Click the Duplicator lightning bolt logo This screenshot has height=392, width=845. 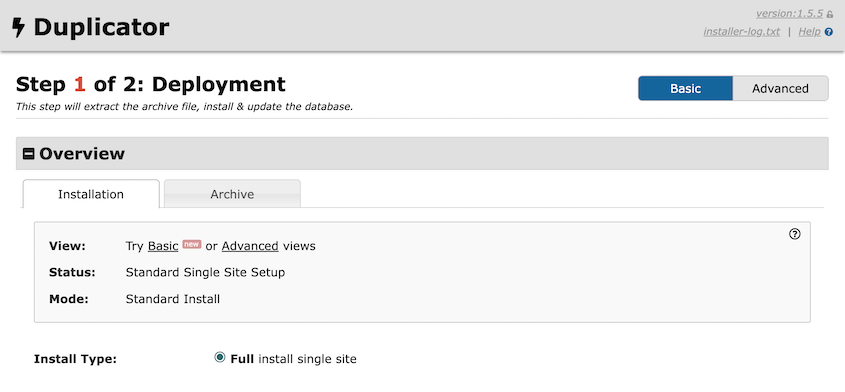[18, 27]
